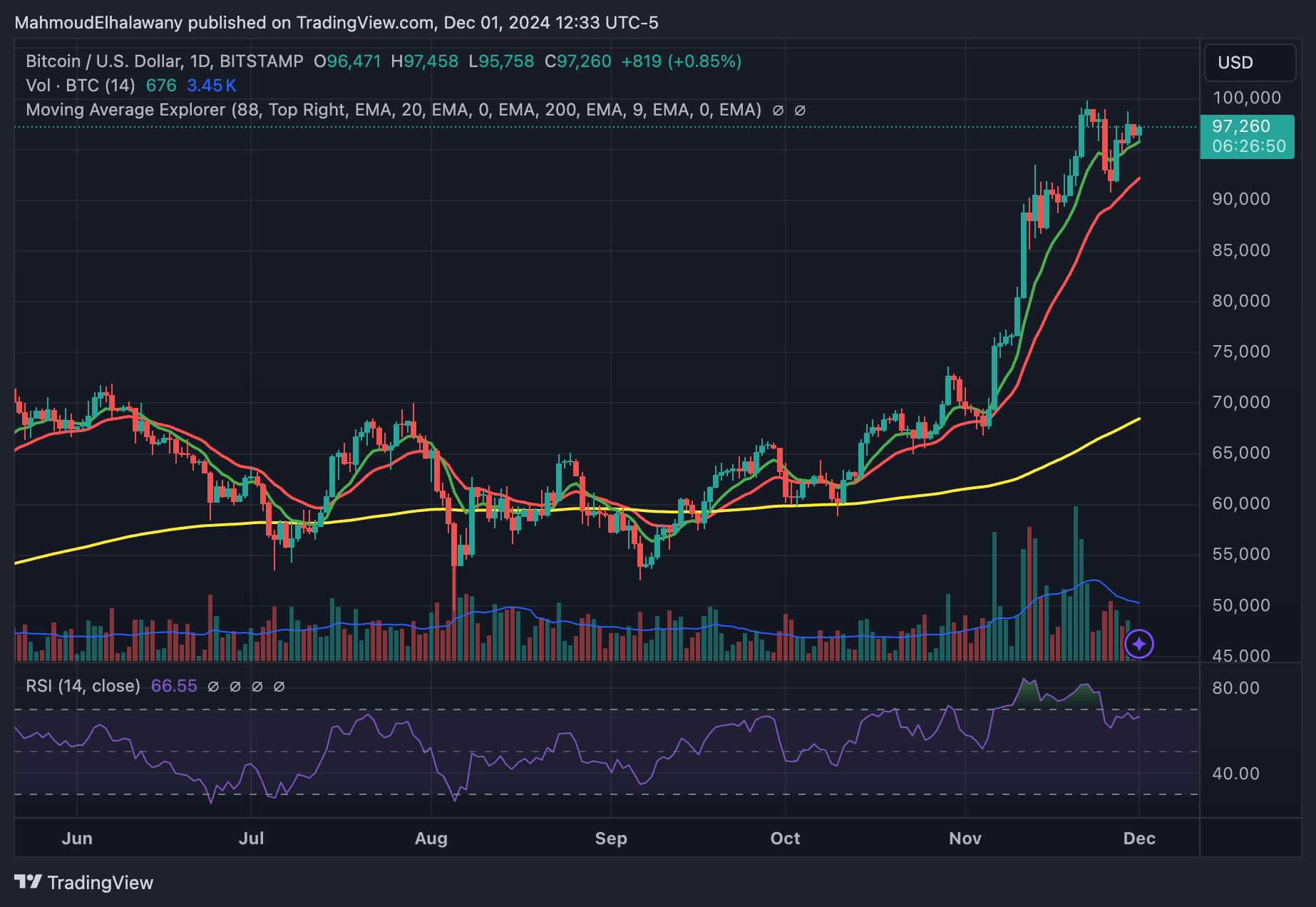
Task: Click the Aug label on the time axis
Action: tap(431, 839)
